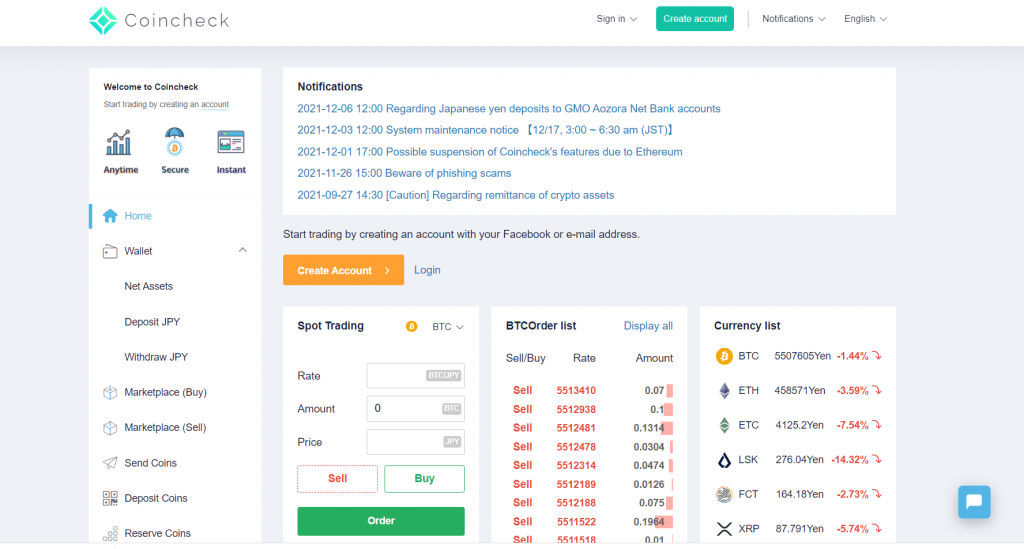
Task: Click the Coincheck logo icon
Action: click(x=103, y=20)
